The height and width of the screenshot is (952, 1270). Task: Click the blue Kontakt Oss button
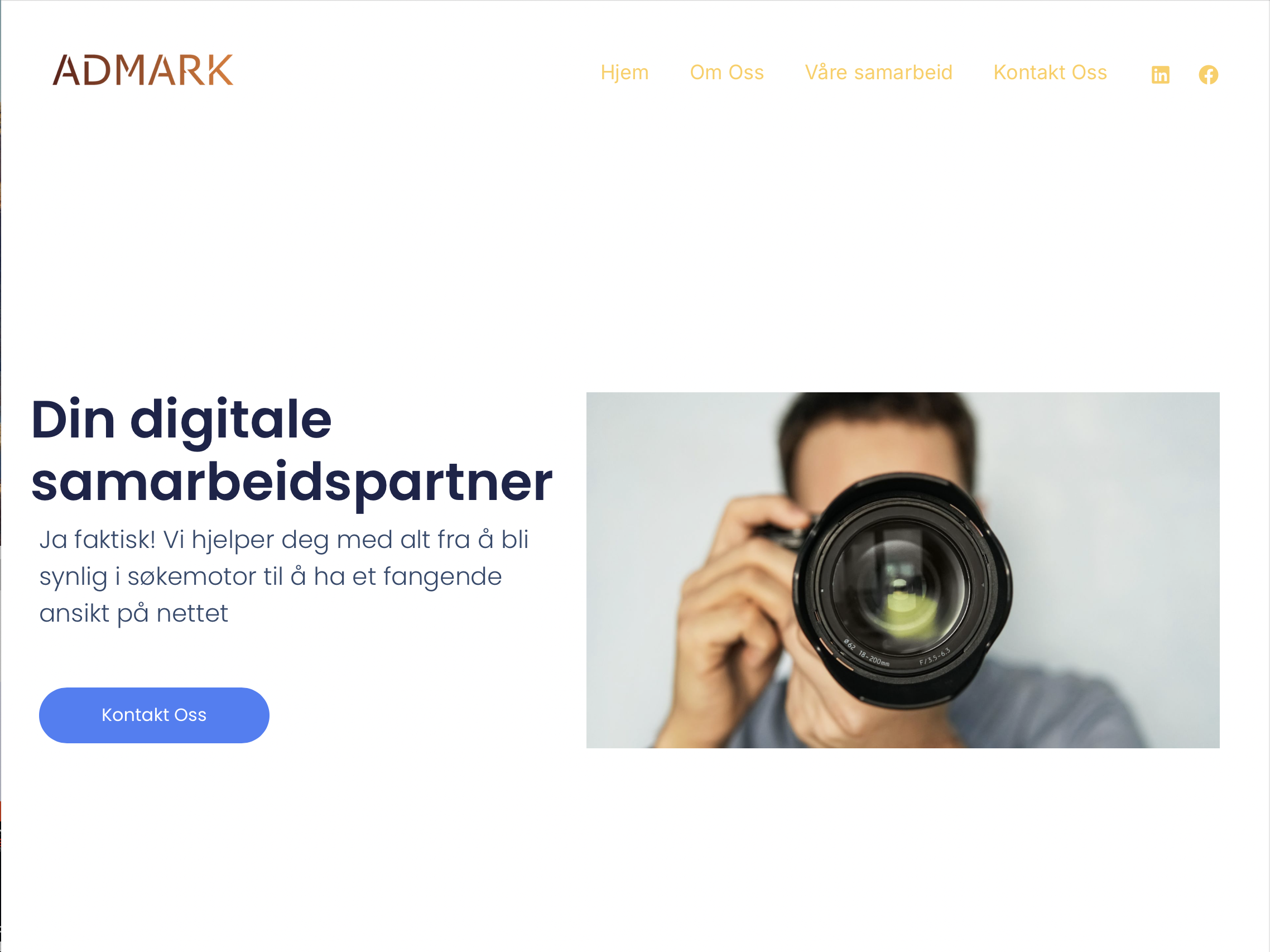point(154,715)
